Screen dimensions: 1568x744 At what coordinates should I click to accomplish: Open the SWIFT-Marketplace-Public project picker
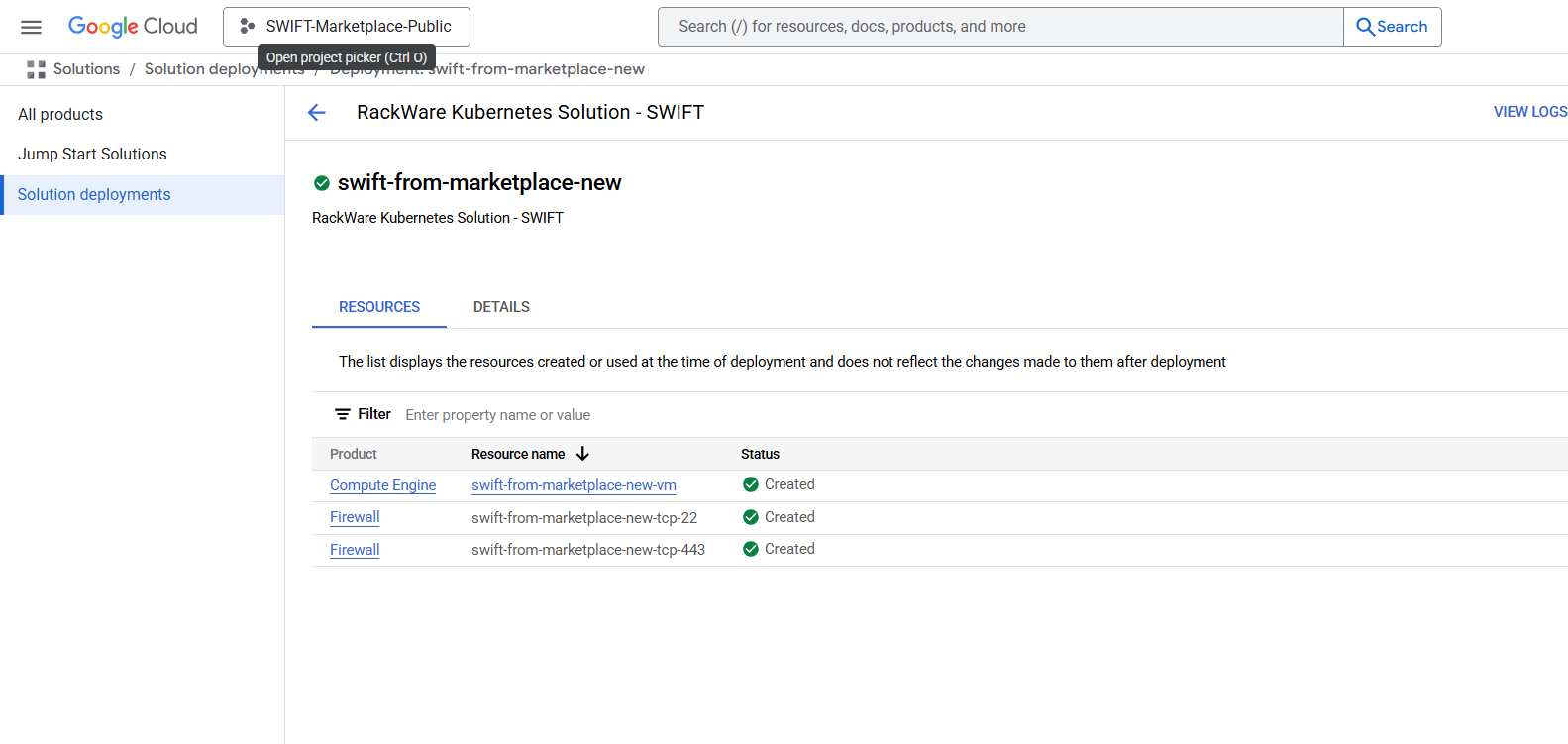click(x=347, y=27)
